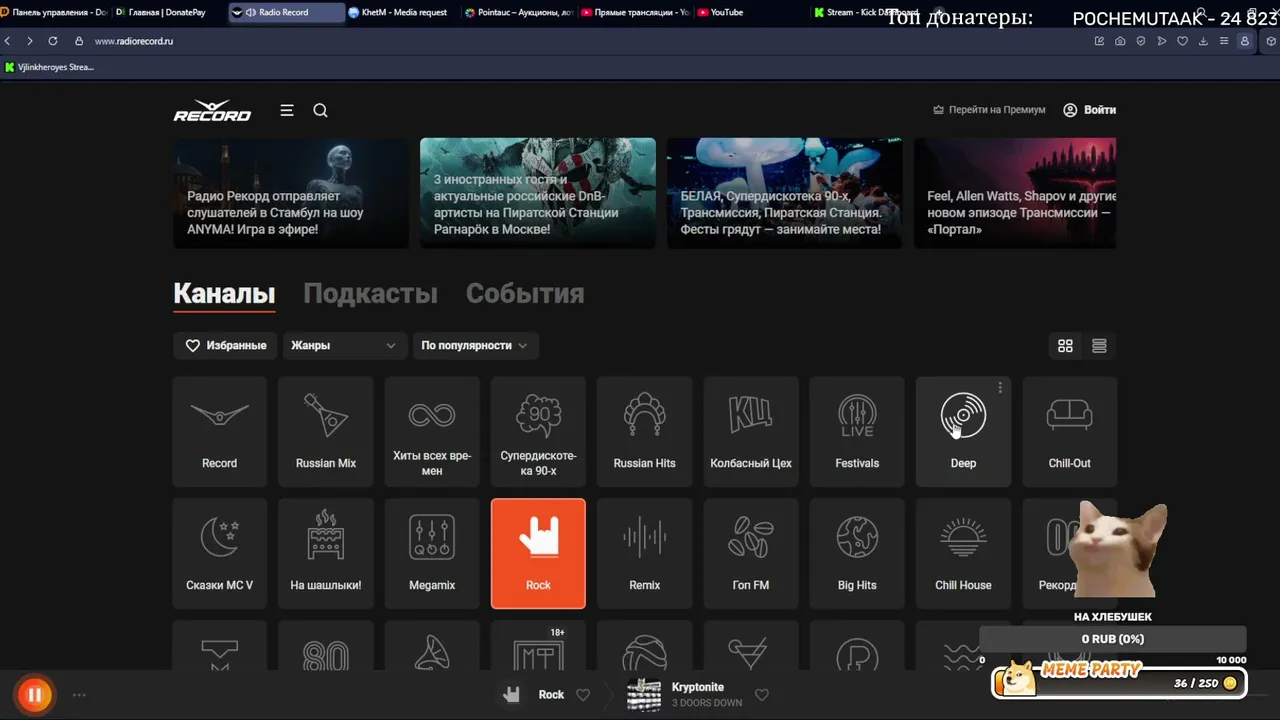Open Kryptonite album cover in player
1280x720 pixels.
click(x=644, y=695)
